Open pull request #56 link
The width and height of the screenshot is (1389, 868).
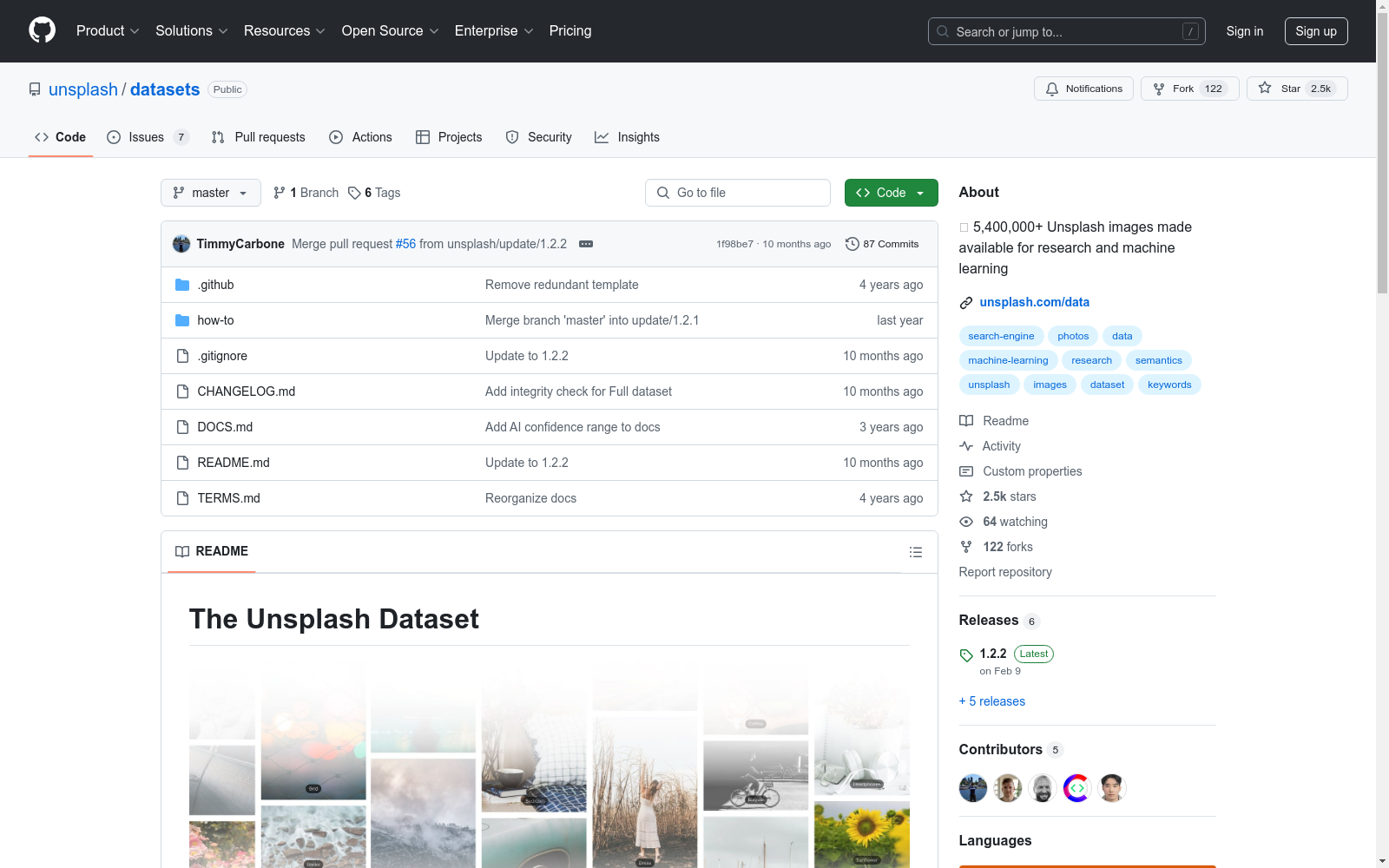(405, 244)
